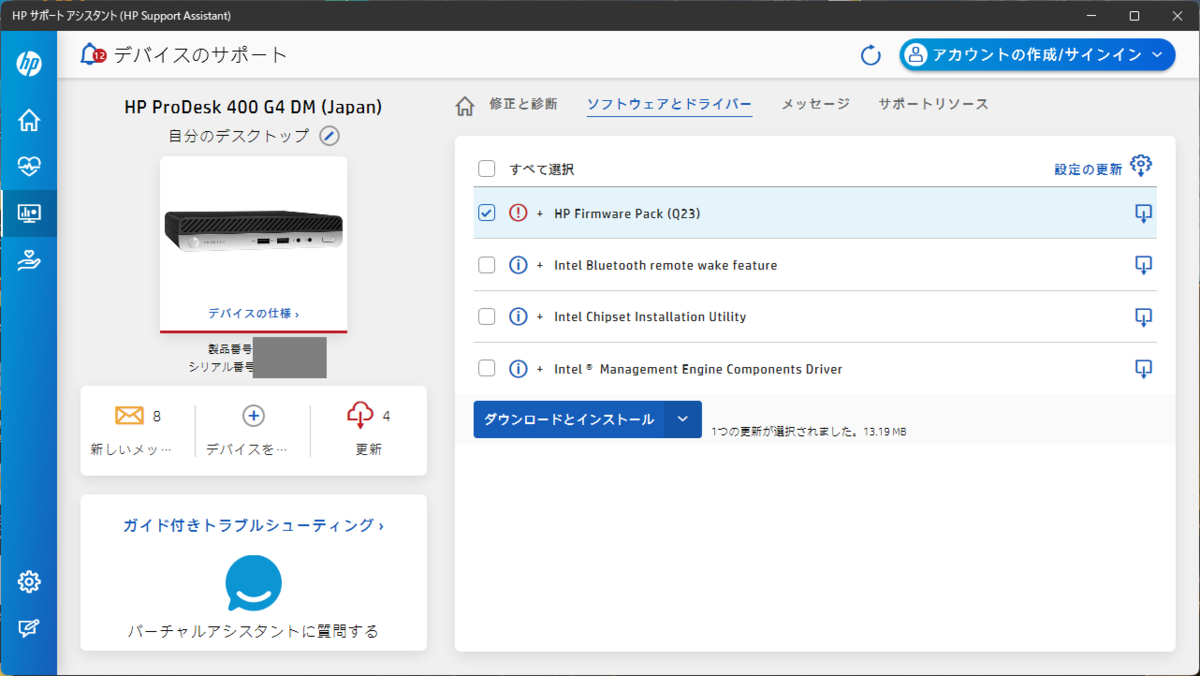Open デバイスの仕様 link
This screenshot has width=1200, height=676.
coord(253,313)
